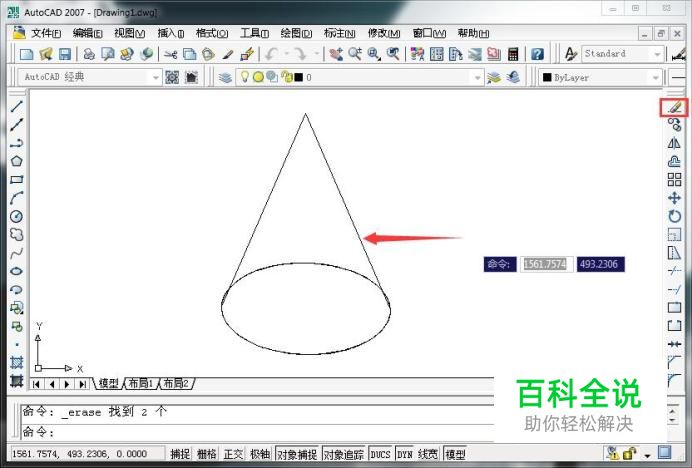Select the Hatch tool
Image resolution: width=692 pixels, height=468 pixels.
coord(17,363)
